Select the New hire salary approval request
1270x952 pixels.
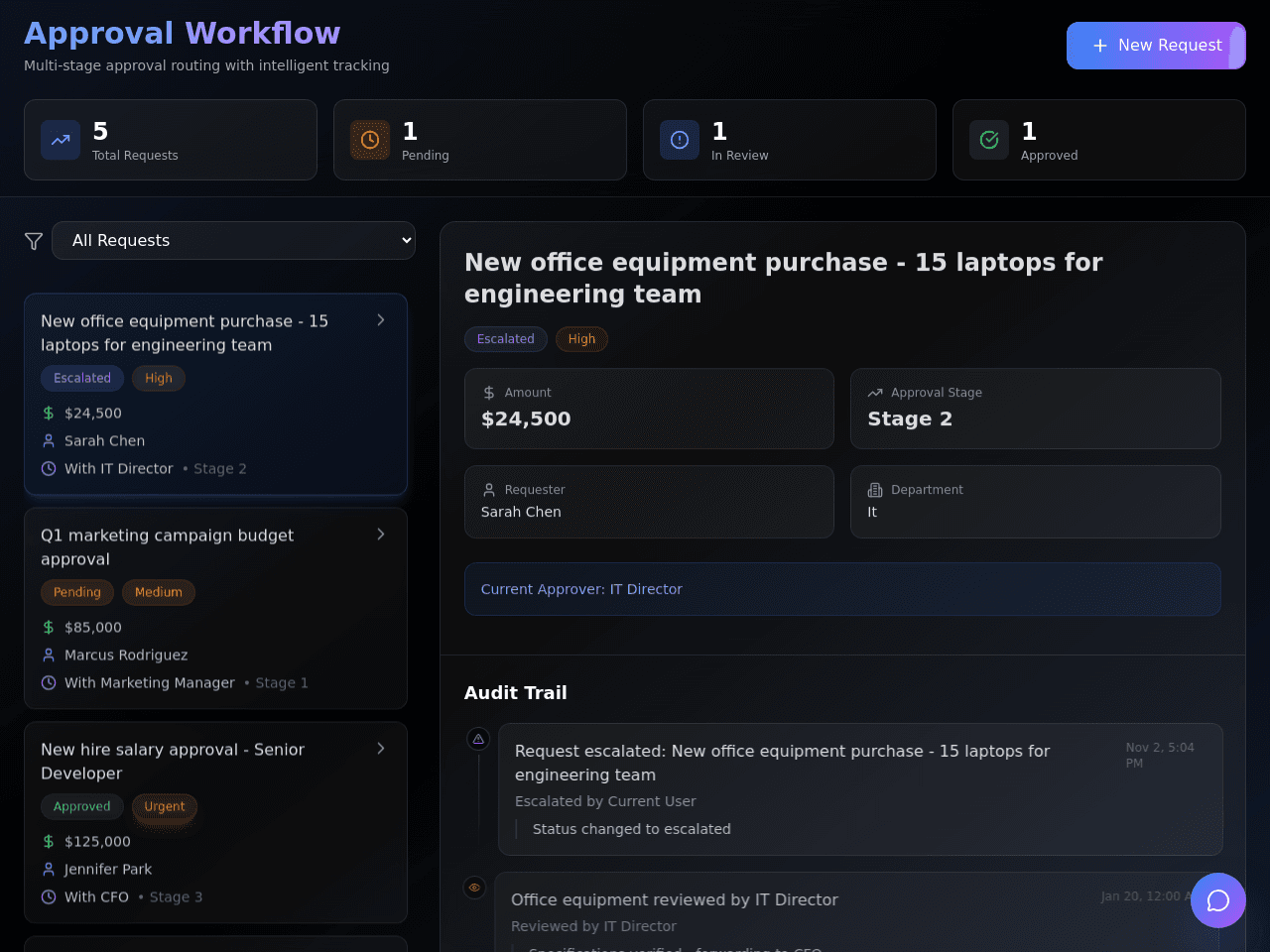[x=215, y=823]
